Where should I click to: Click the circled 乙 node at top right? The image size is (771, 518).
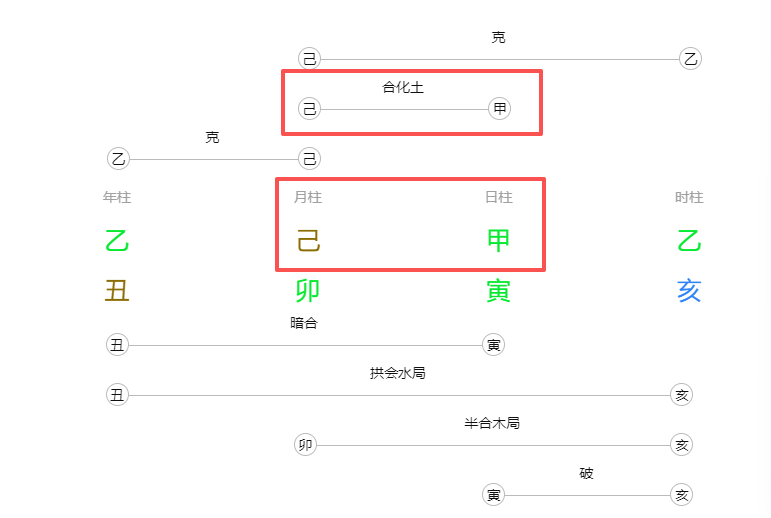pyautogui.click(x=690, y=59)
